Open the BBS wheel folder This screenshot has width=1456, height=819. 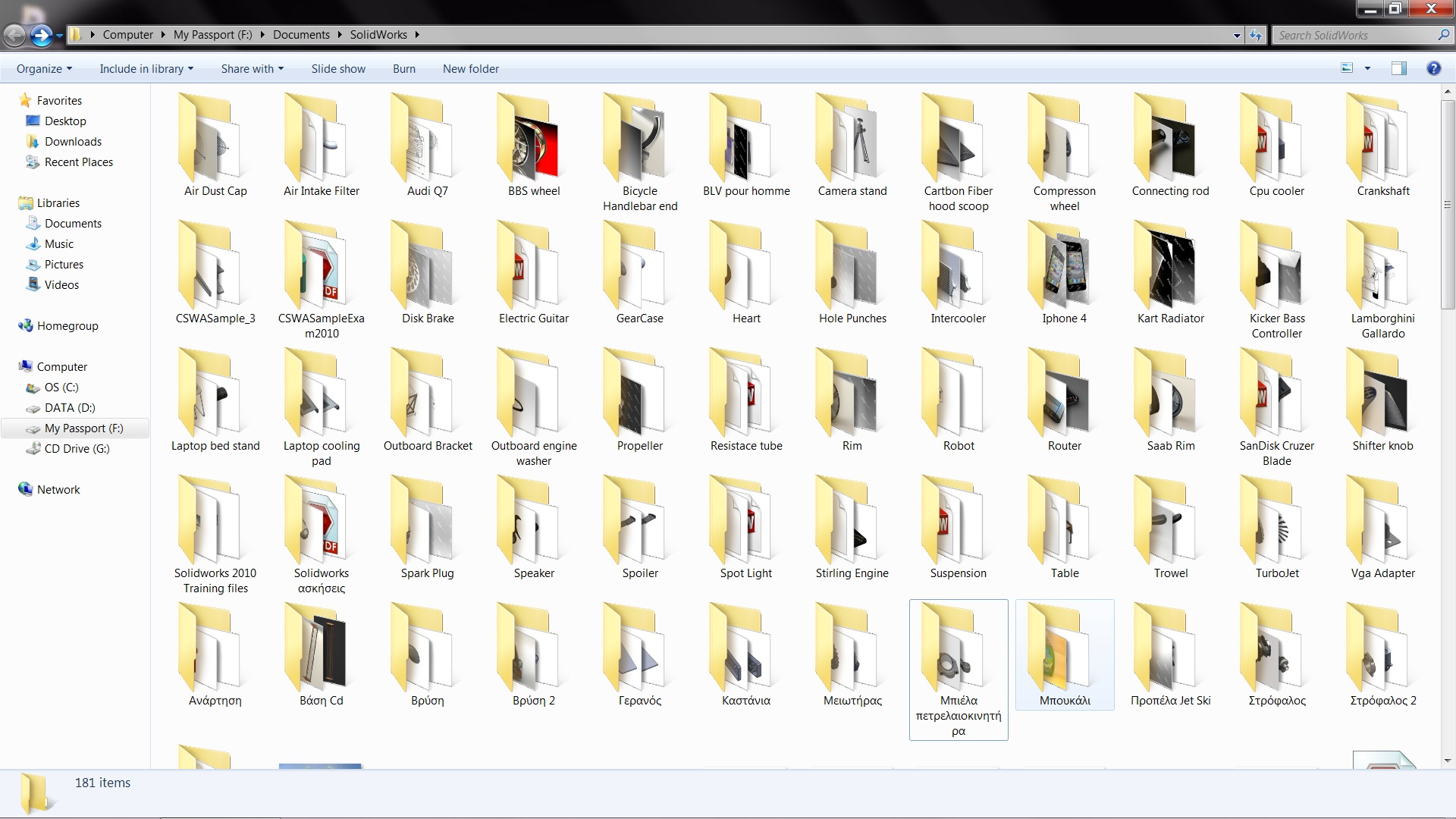point(534,146)
